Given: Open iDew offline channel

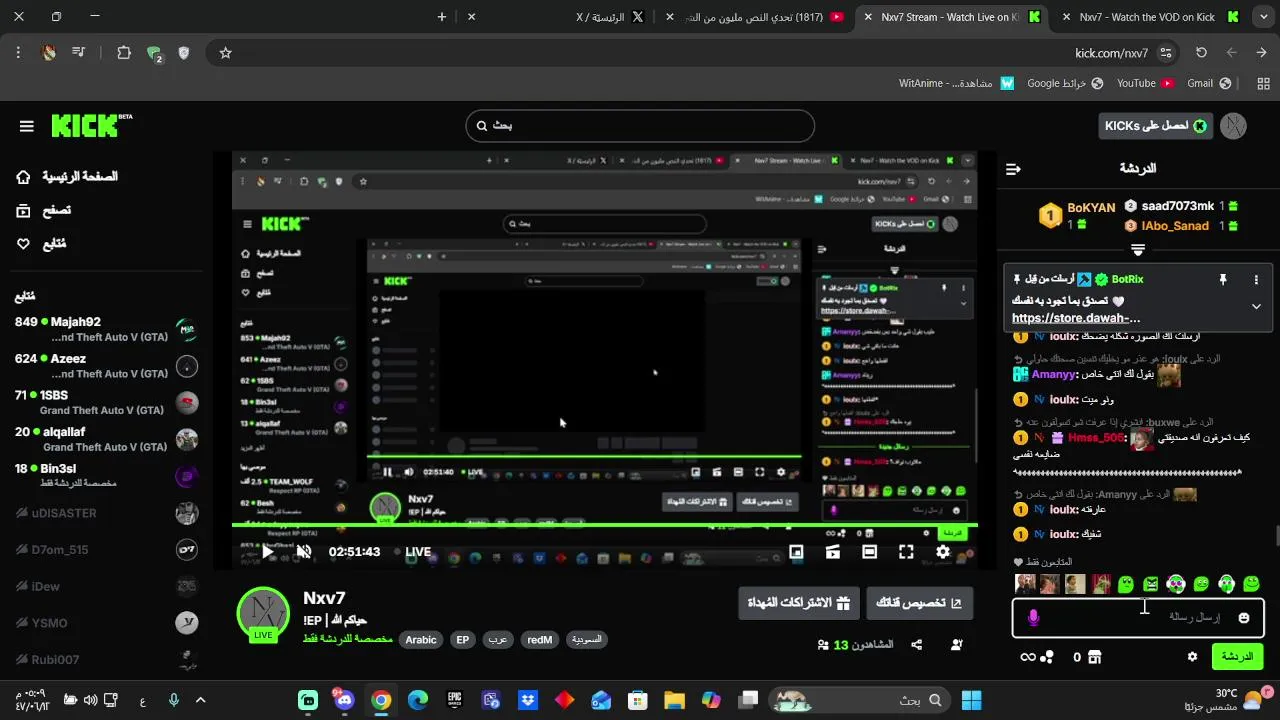Looking at the screenshot, I should pyautogui.click(x=105, y=586).
